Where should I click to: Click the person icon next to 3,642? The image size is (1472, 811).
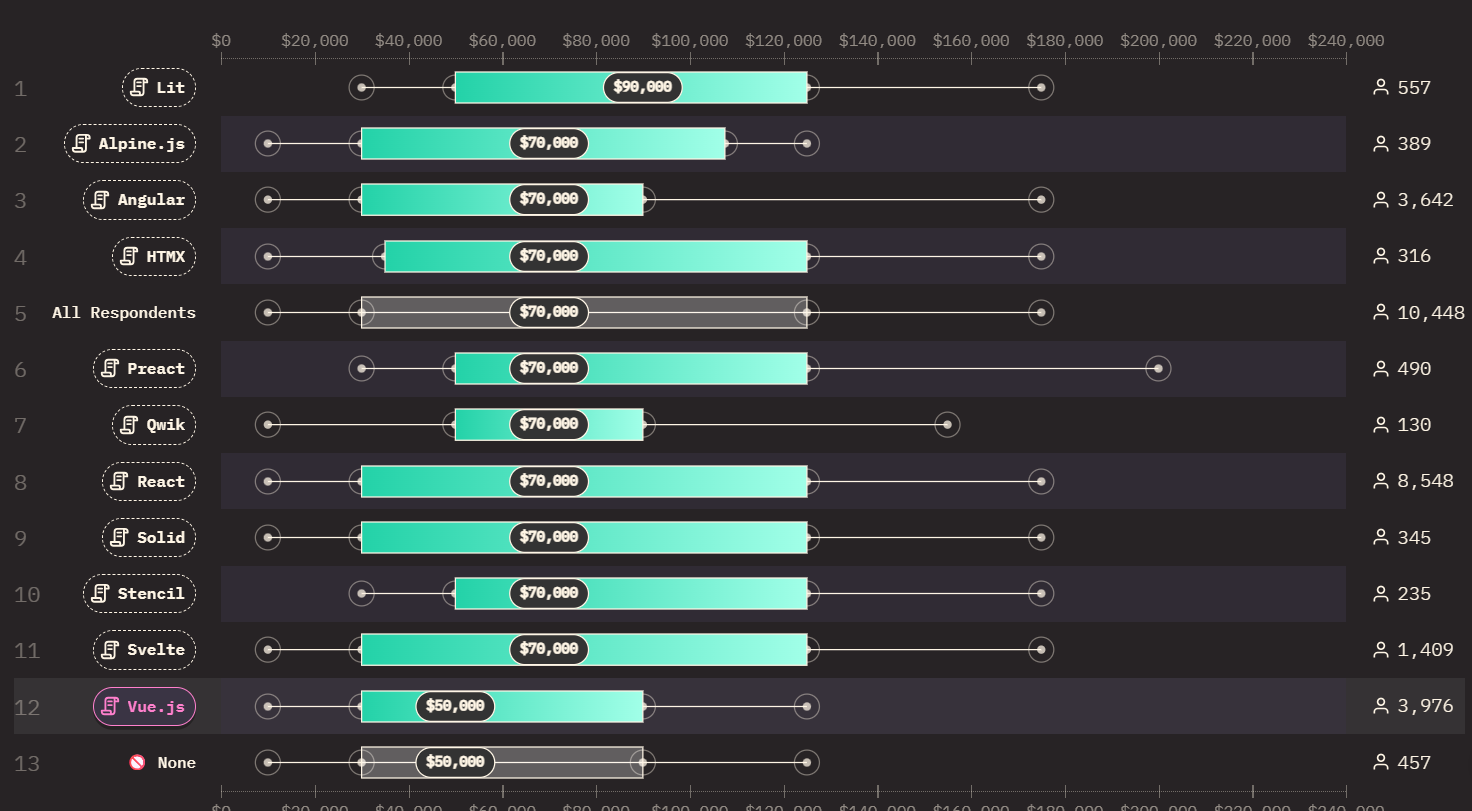(1381, 200)
